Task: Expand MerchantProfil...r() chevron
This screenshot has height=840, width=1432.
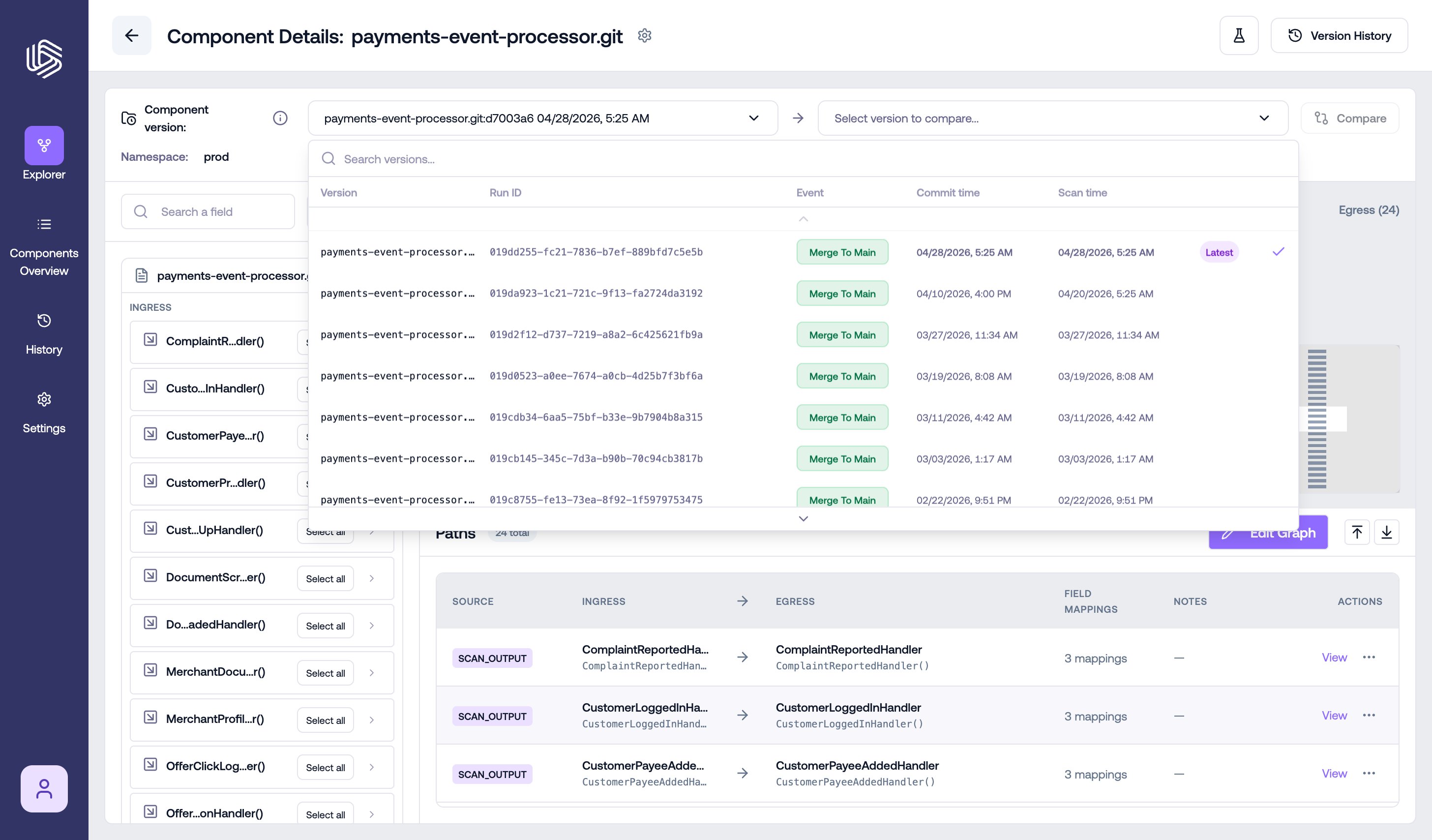Action: click(x=372, y=720)
